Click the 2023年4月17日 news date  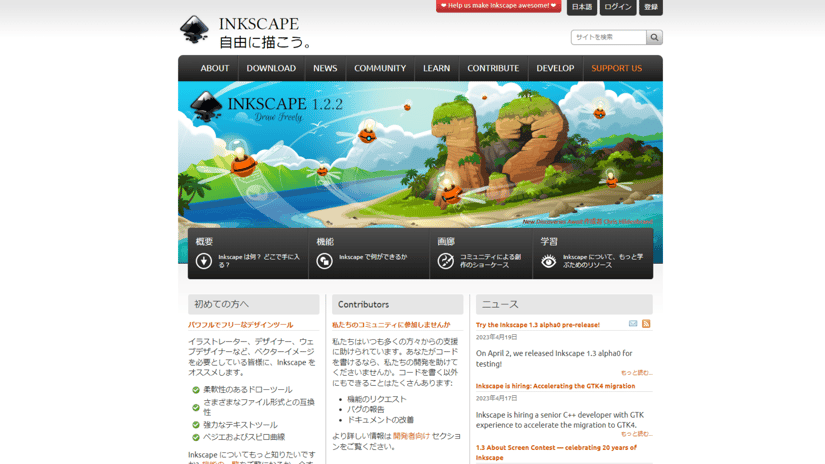point(497,398)
